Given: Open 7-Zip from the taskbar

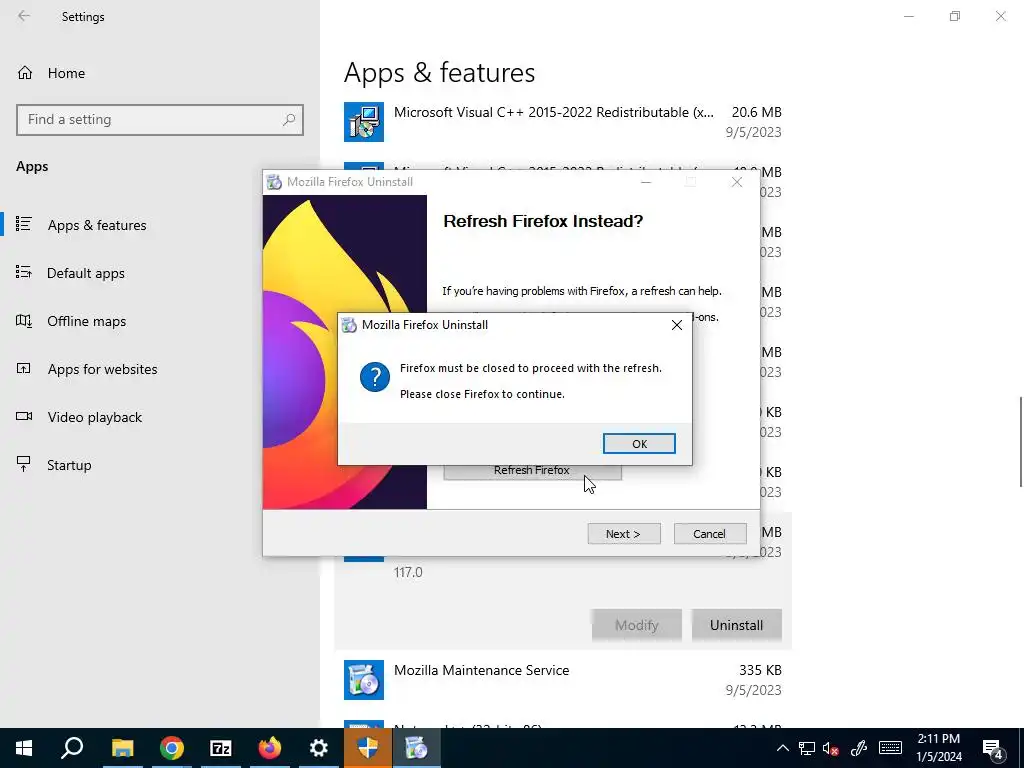Looking at the screenshot, I should (x=221, y=748).
